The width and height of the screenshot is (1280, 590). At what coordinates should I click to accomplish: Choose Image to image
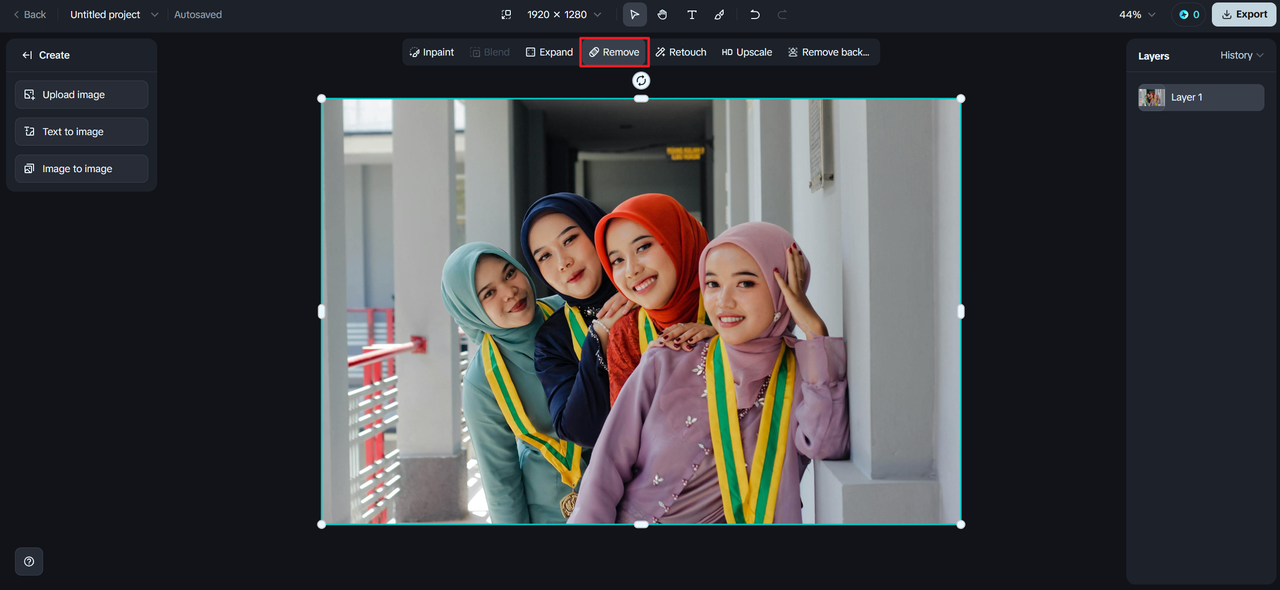tap(82, 169)
